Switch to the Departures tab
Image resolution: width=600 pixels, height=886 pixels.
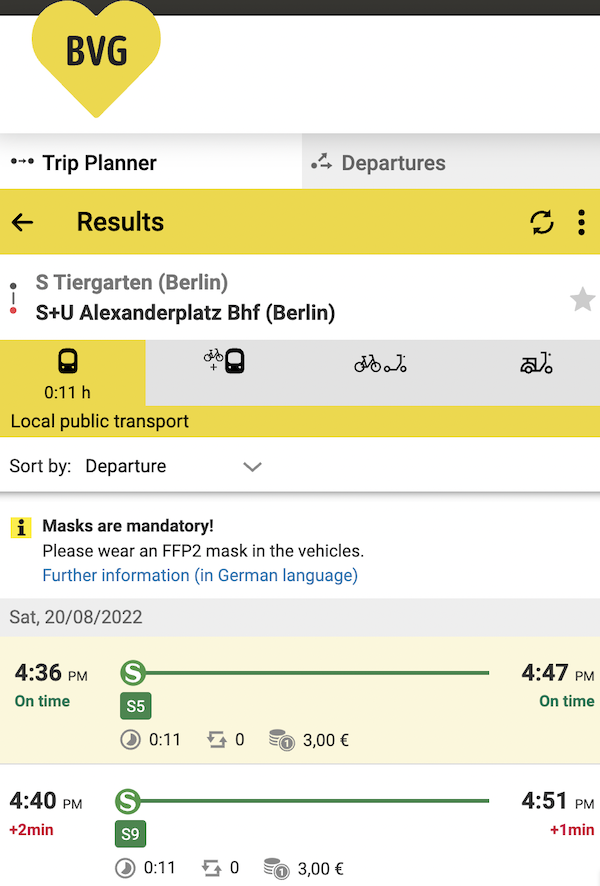click(451, 163)
